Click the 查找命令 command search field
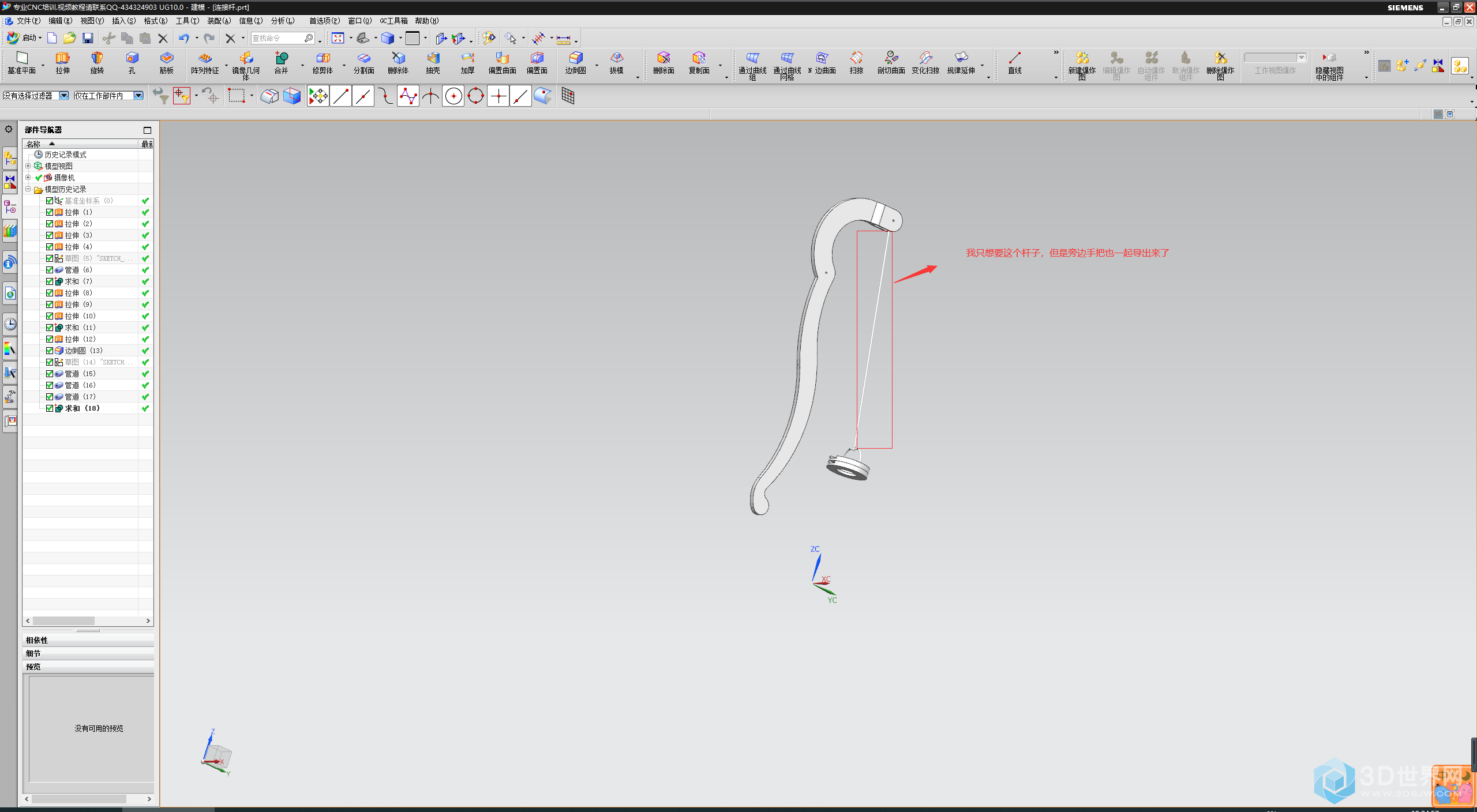This screenshot has width=1477, height=812. tap(283, 38)
